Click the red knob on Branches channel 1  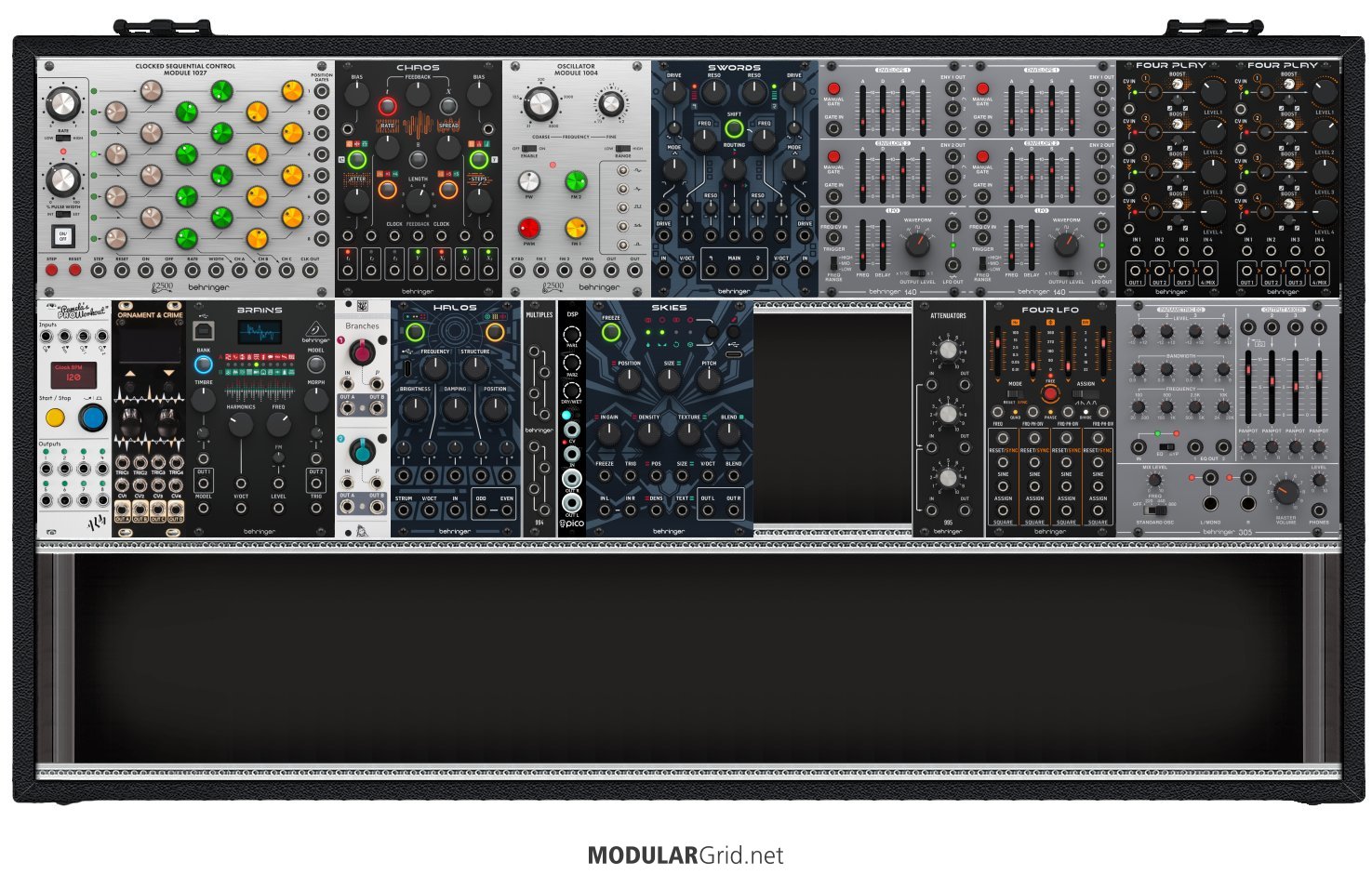point(362,351)
